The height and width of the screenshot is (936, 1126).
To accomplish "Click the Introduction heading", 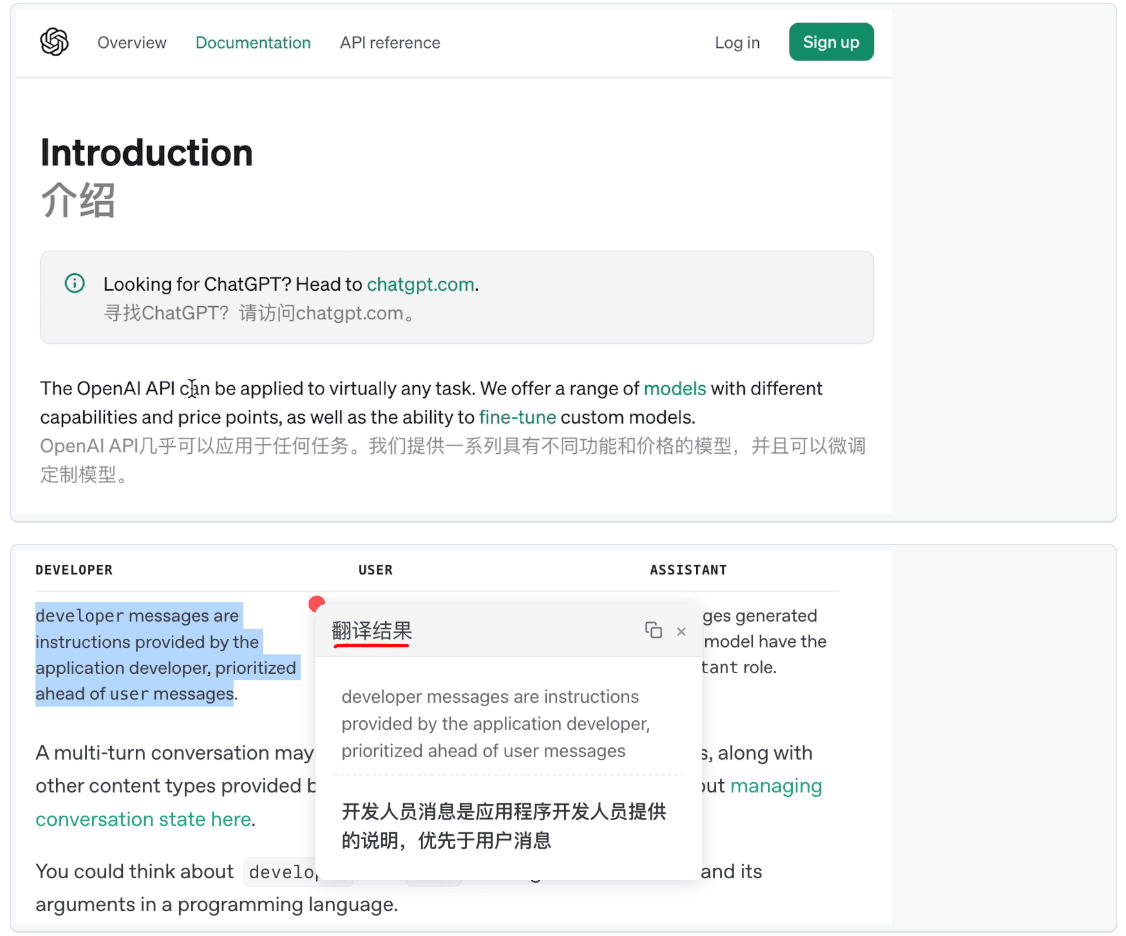I will [x=146, y=152].
